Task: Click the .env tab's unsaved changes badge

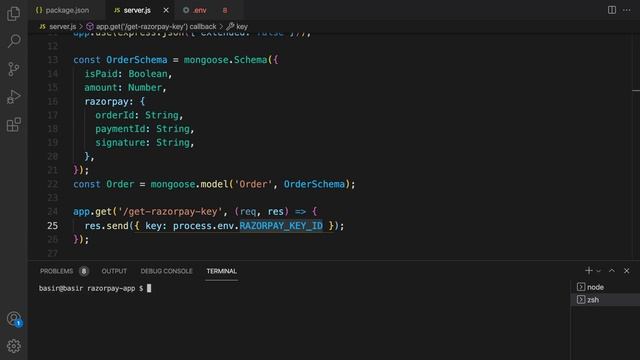Action: pos(225,10)
